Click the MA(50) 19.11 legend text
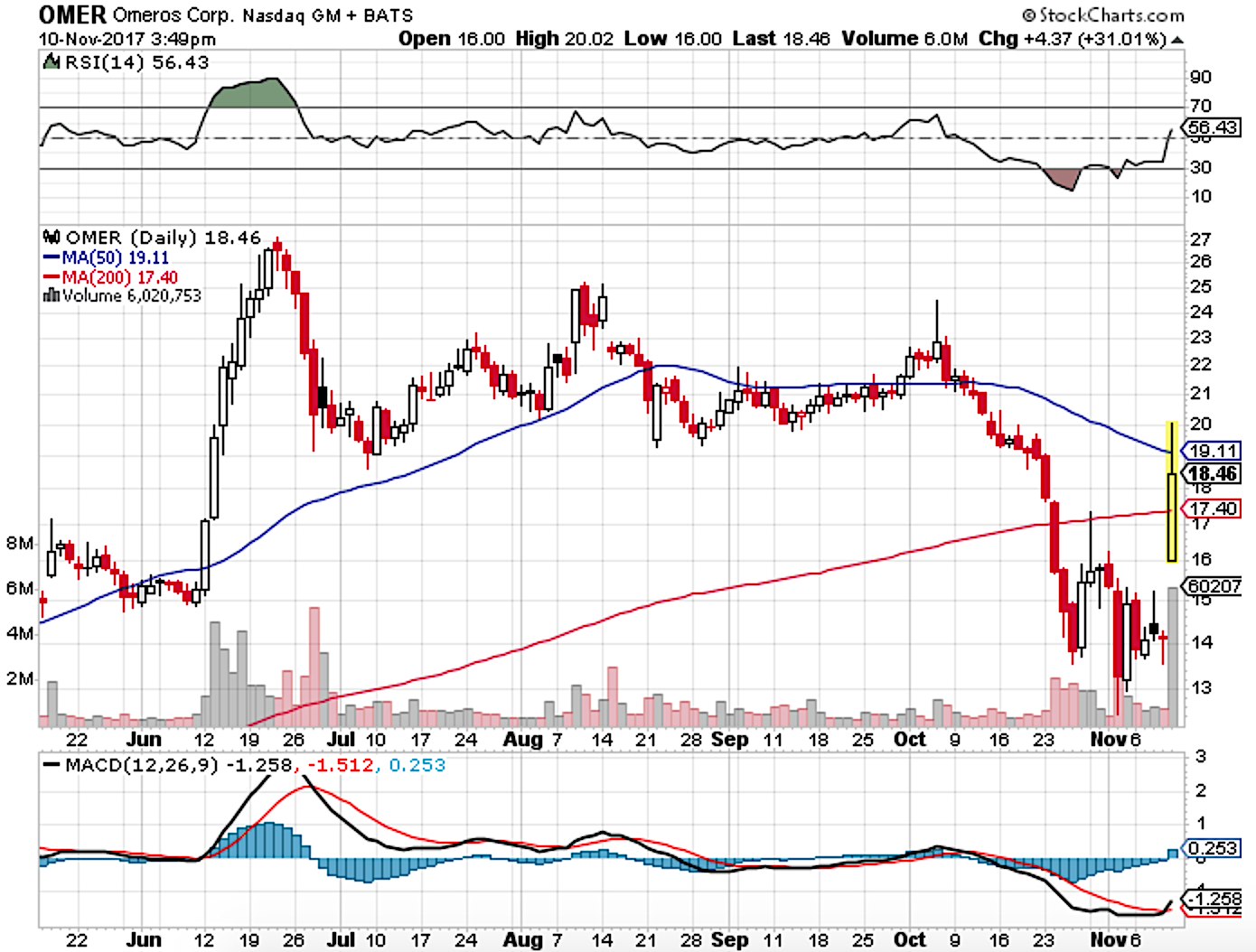The height and width of the screenshot is (952, 1256). 116,257
